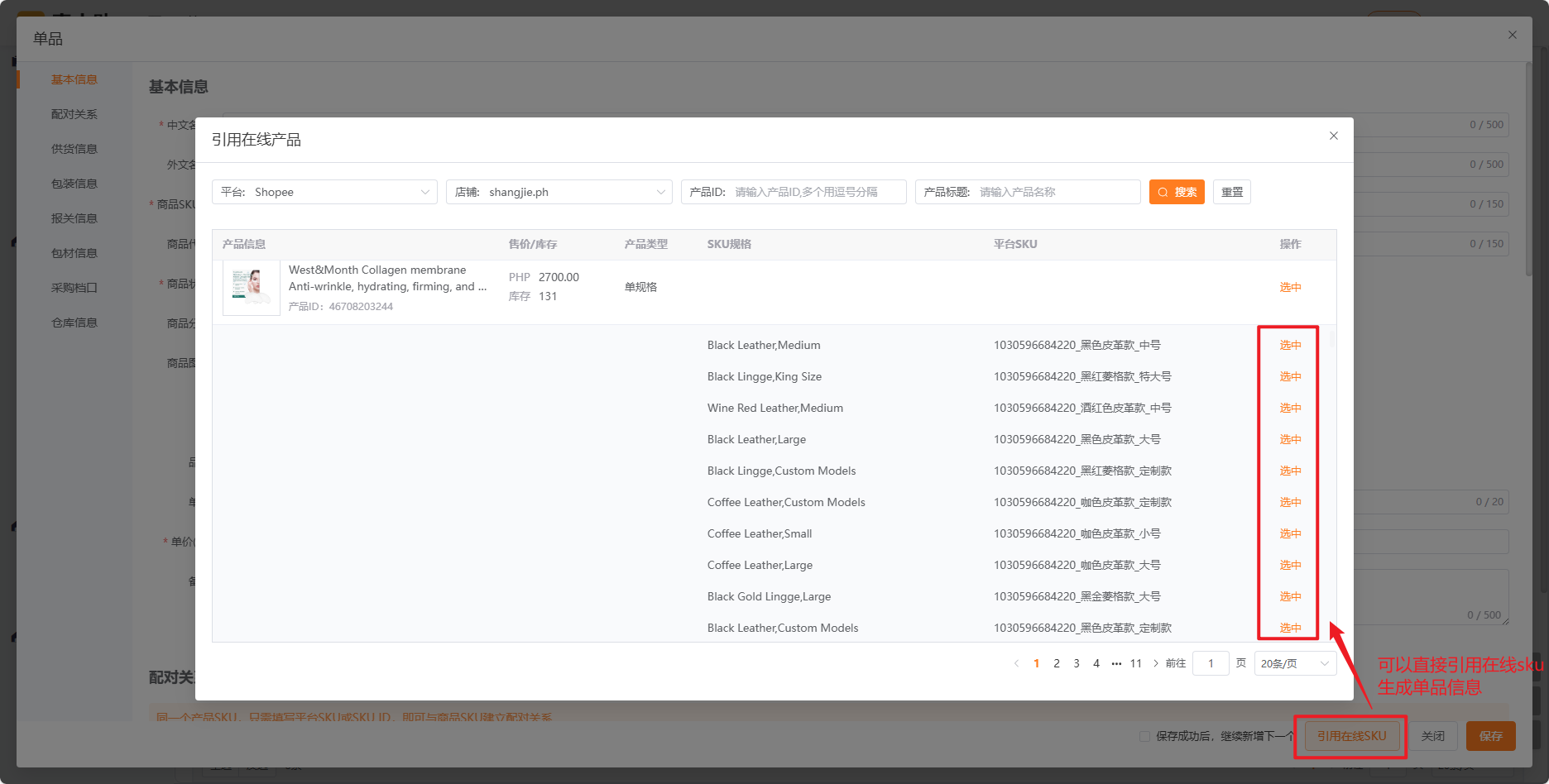The width and height of the screenshot is (1549, 784).
Task: Open the 20条/页 page size dropdown
Action: click(x=1295, y=663)
